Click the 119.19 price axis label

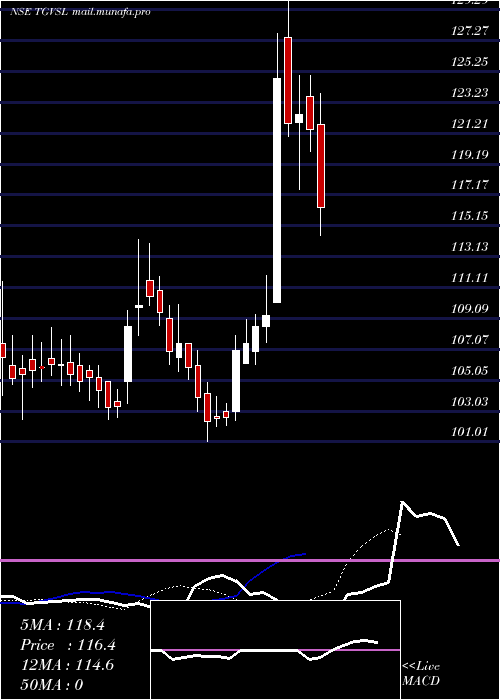tap(469, 154)
